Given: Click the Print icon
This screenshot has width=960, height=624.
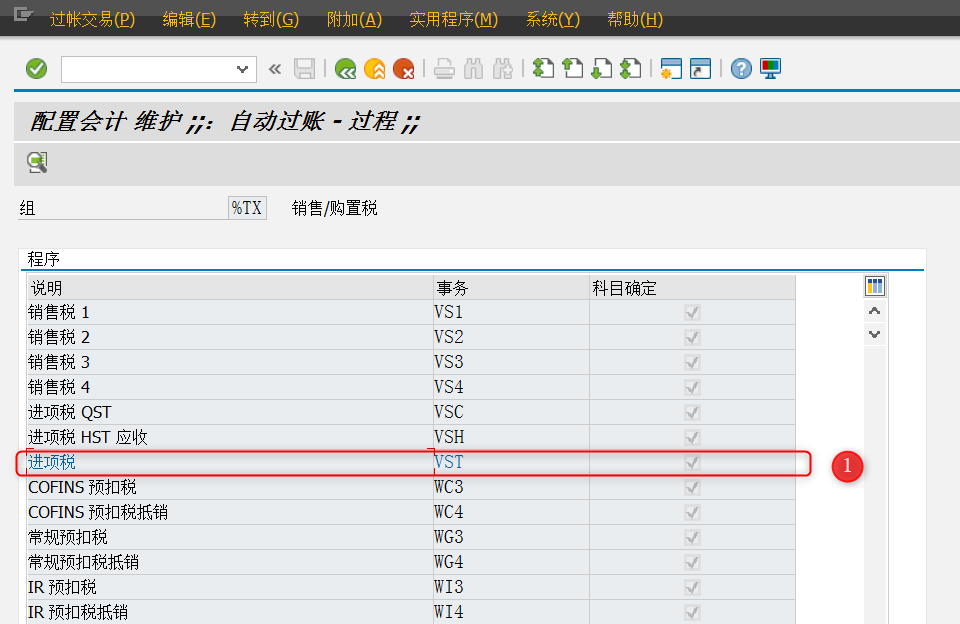Looking at the screenshot, I should tap(444, 69).
